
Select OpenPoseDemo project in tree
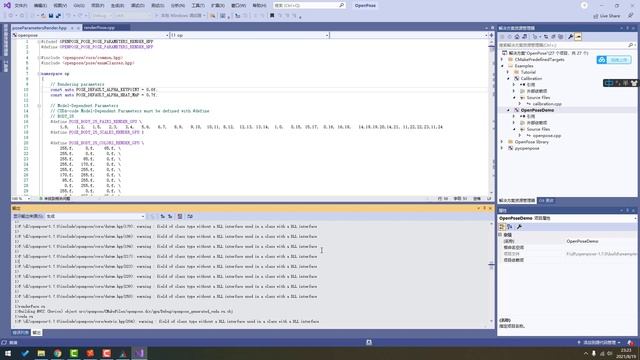pyautogui.click(x=537, y=110)
